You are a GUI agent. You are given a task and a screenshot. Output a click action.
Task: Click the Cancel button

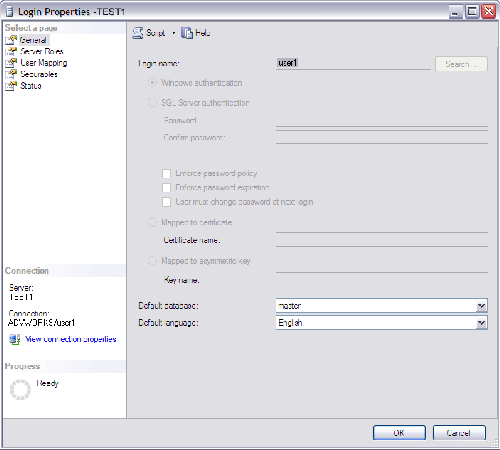tap(459, 433)
